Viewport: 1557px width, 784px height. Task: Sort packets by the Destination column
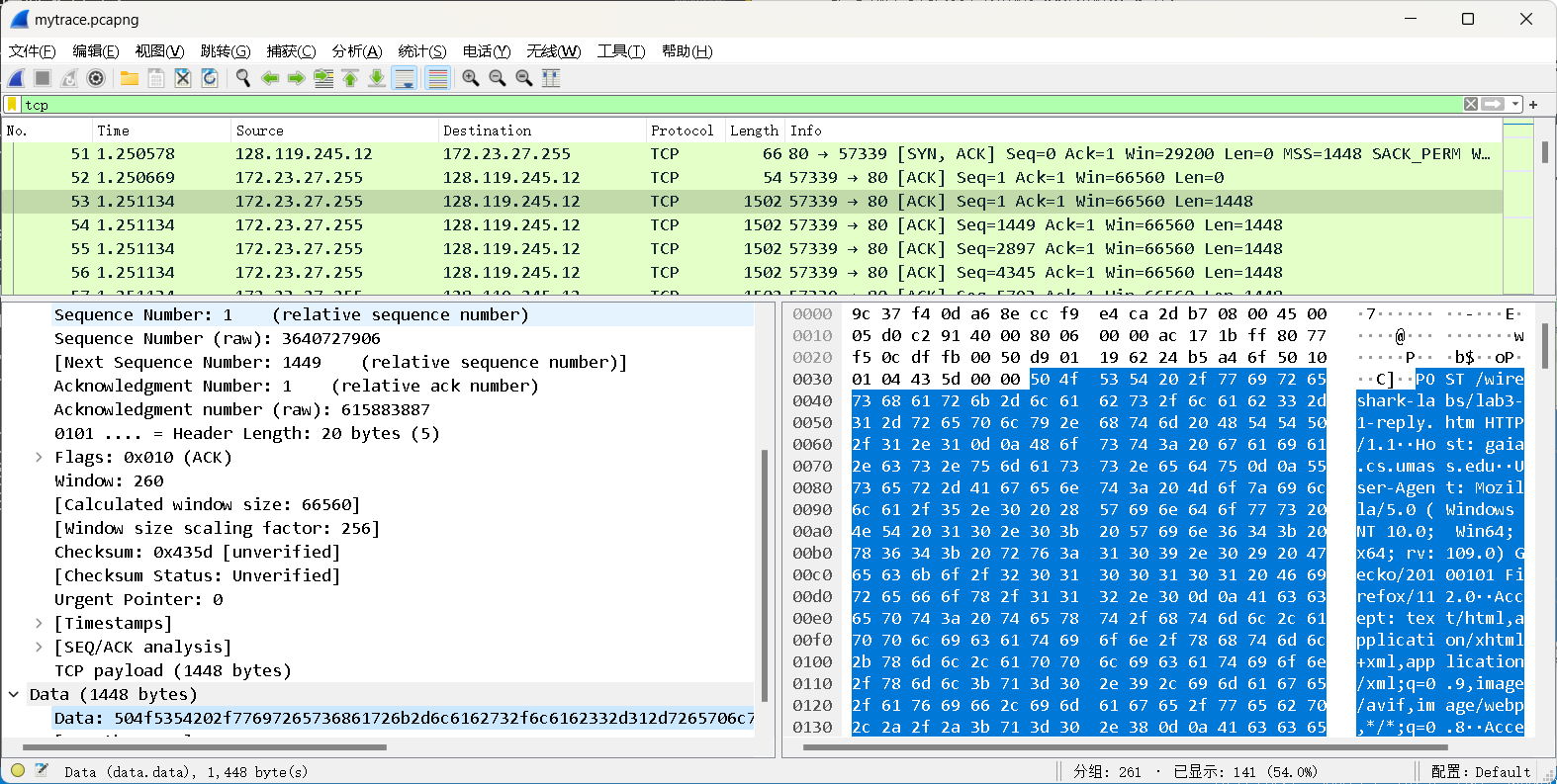[541, 131]
